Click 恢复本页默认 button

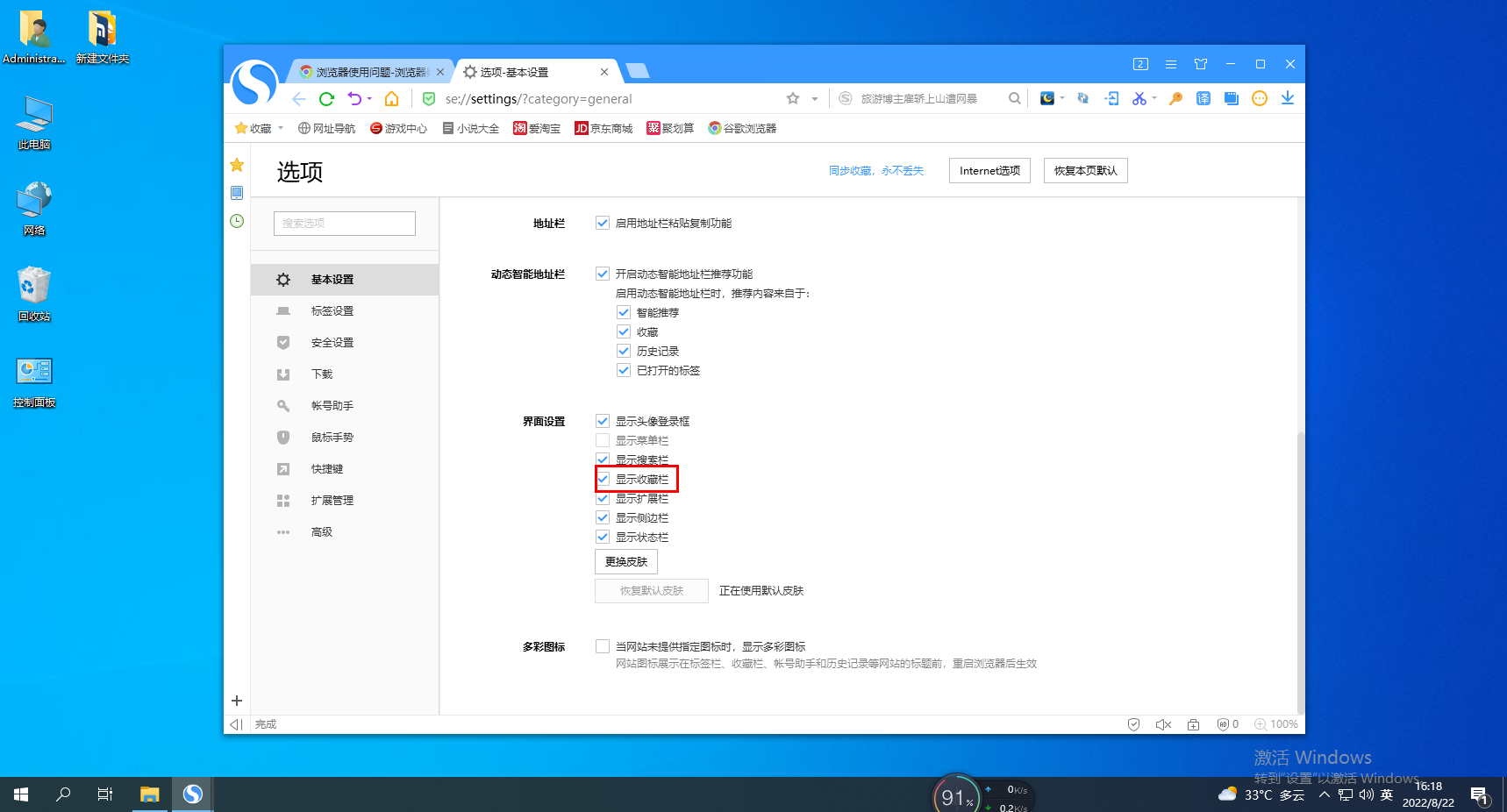(x=1086, y=170)
